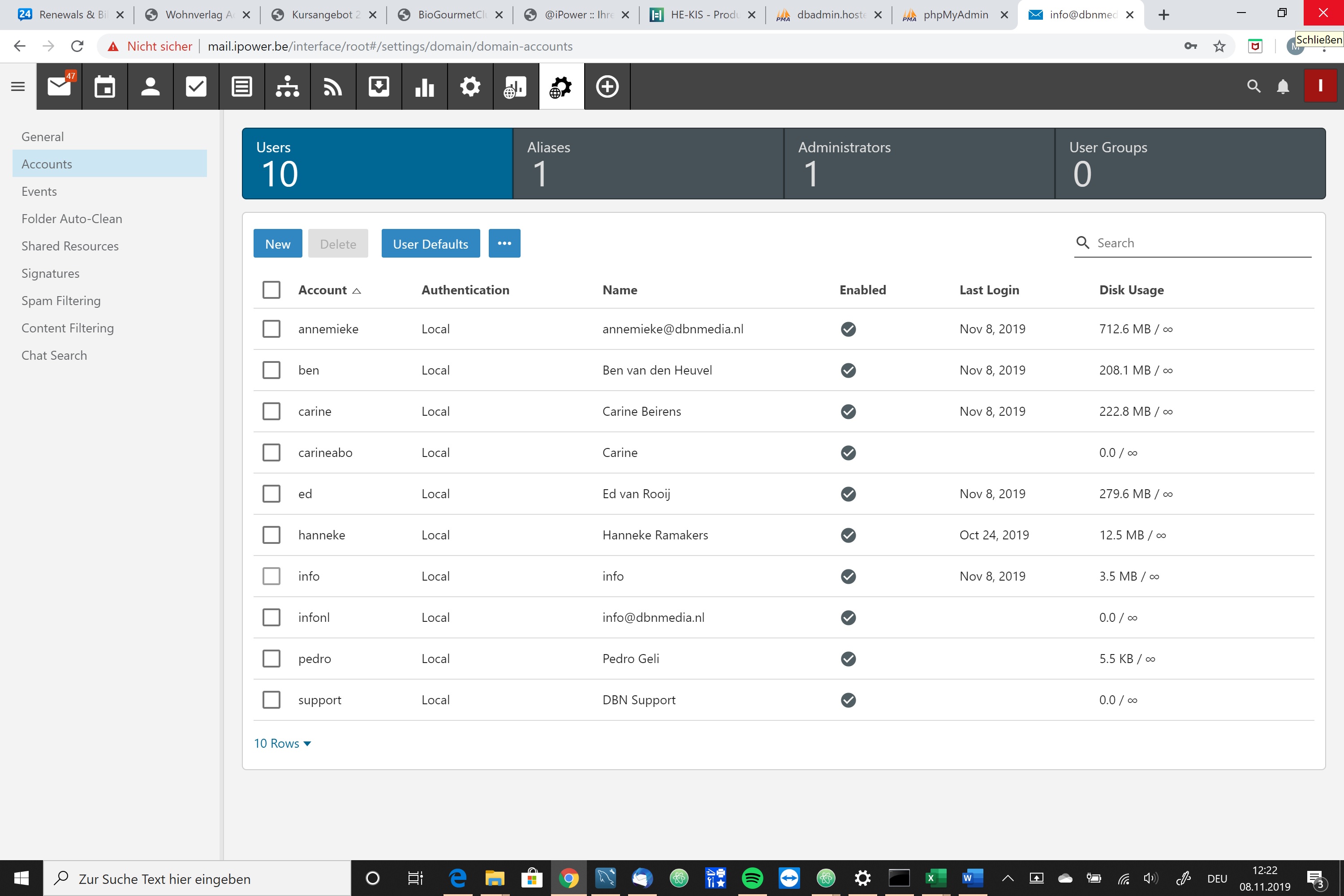This screenshot has height=896, width=1344.
Task: Open the mail inbox icon with badge
Action: click(x=60, y=87)
